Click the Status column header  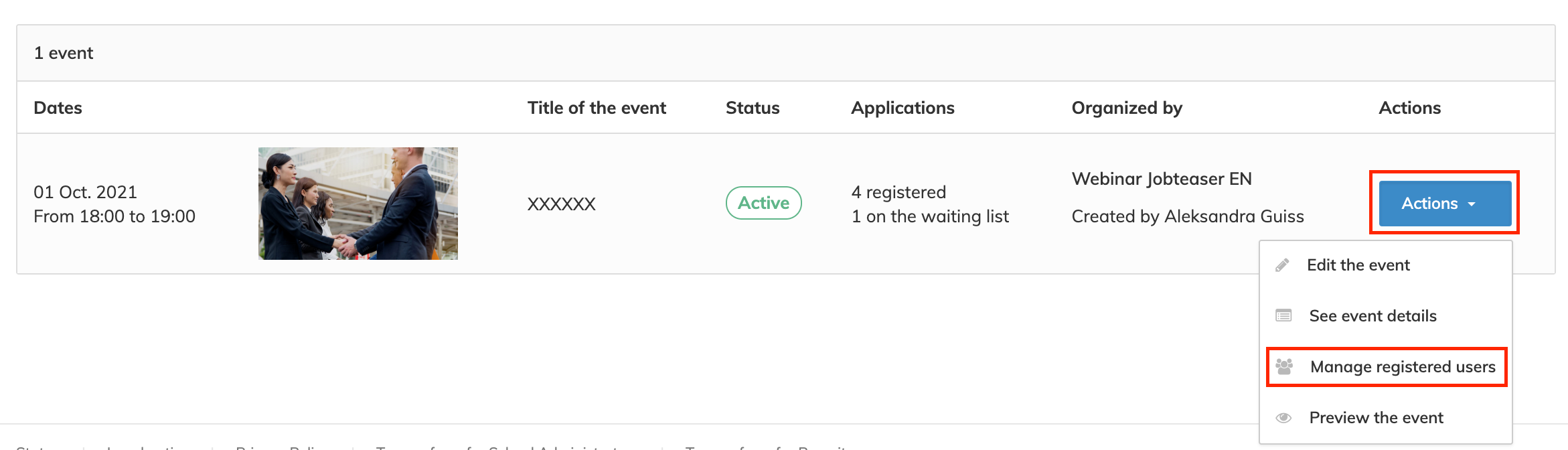coord(753,108)
